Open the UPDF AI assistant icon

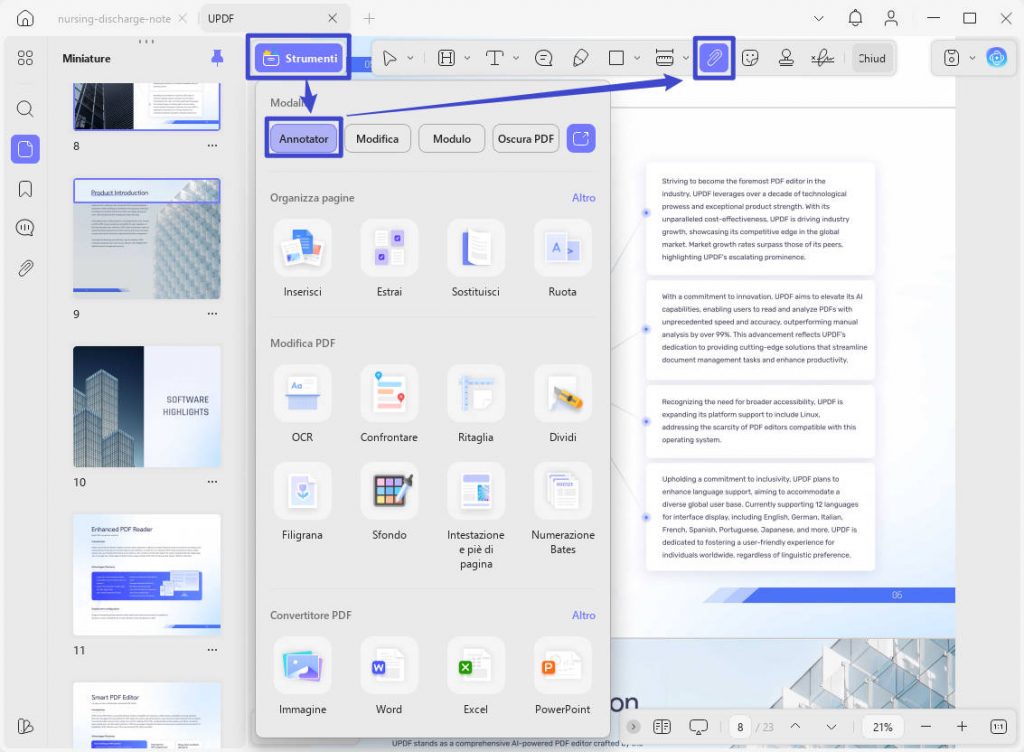point(997,58)
